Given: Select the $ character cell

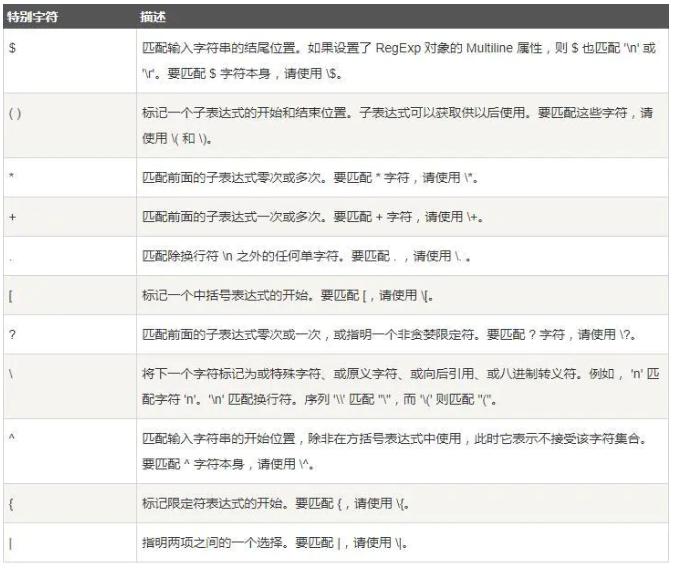Looking at the screenshot, I should pyautogui.click(x=10, y=49).
